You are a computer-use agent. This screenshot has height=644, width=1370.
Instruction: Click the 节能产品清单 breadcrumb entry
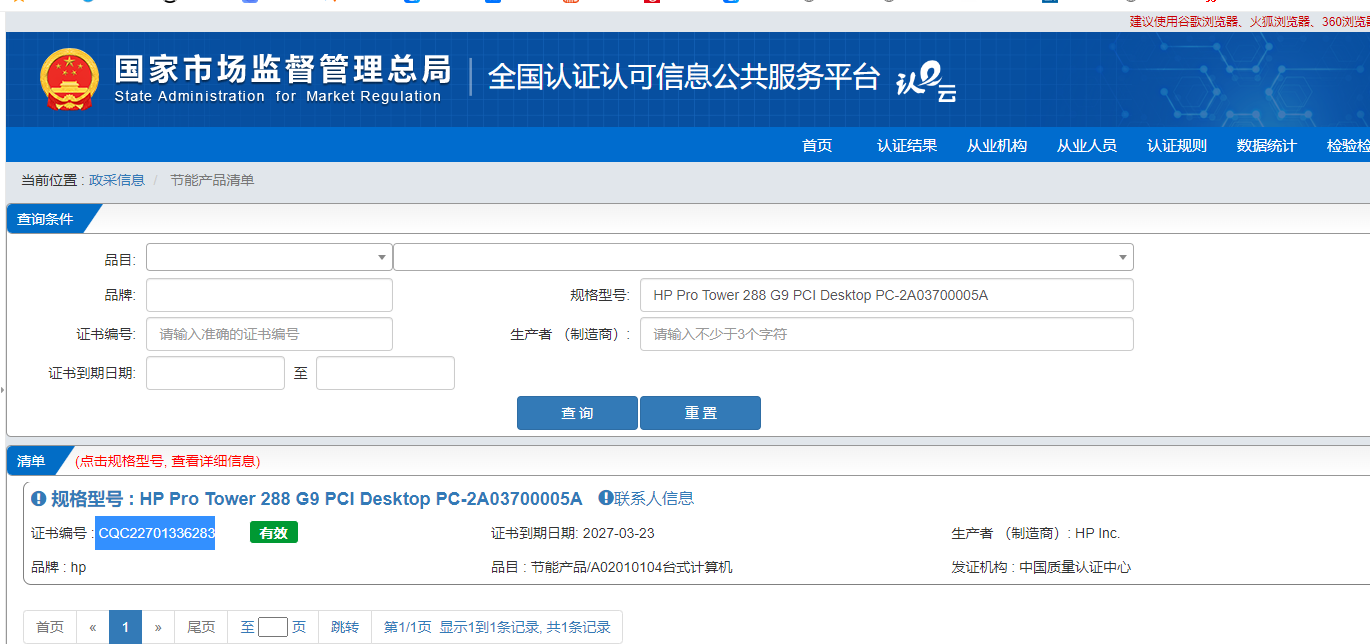pos(212,180)
